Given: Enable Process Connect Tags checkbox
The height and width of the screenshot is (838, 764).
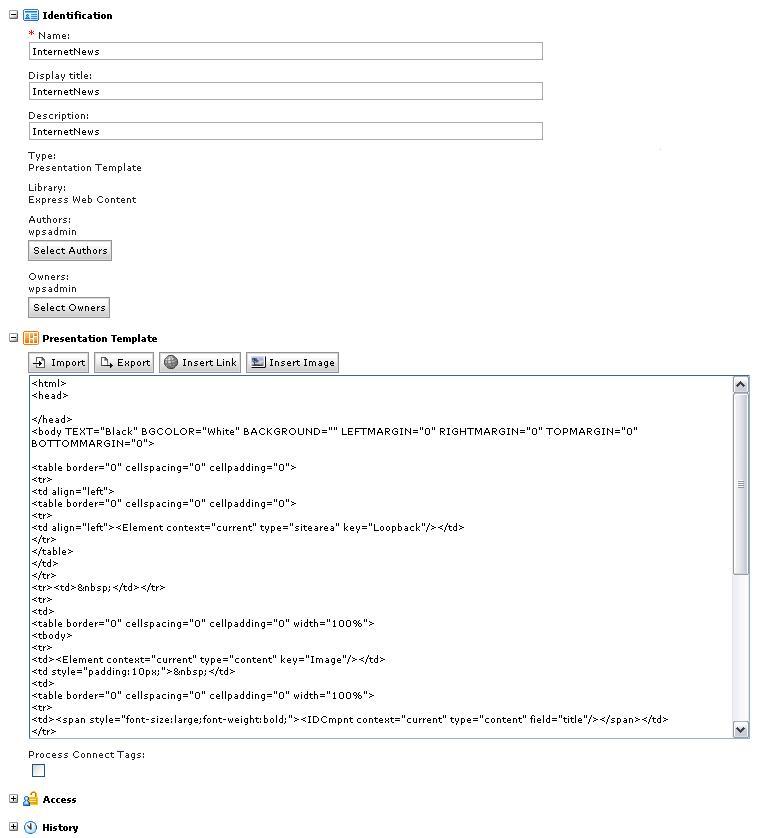Looking at the screenshot, I should pos(38,771).
